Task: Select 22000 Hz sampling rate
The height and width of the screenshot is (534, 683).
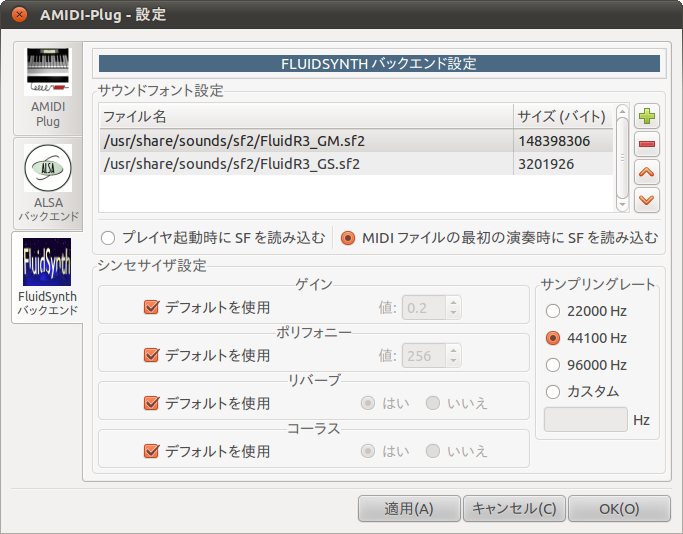Action: pyautogui.click(x=553, y=311)
